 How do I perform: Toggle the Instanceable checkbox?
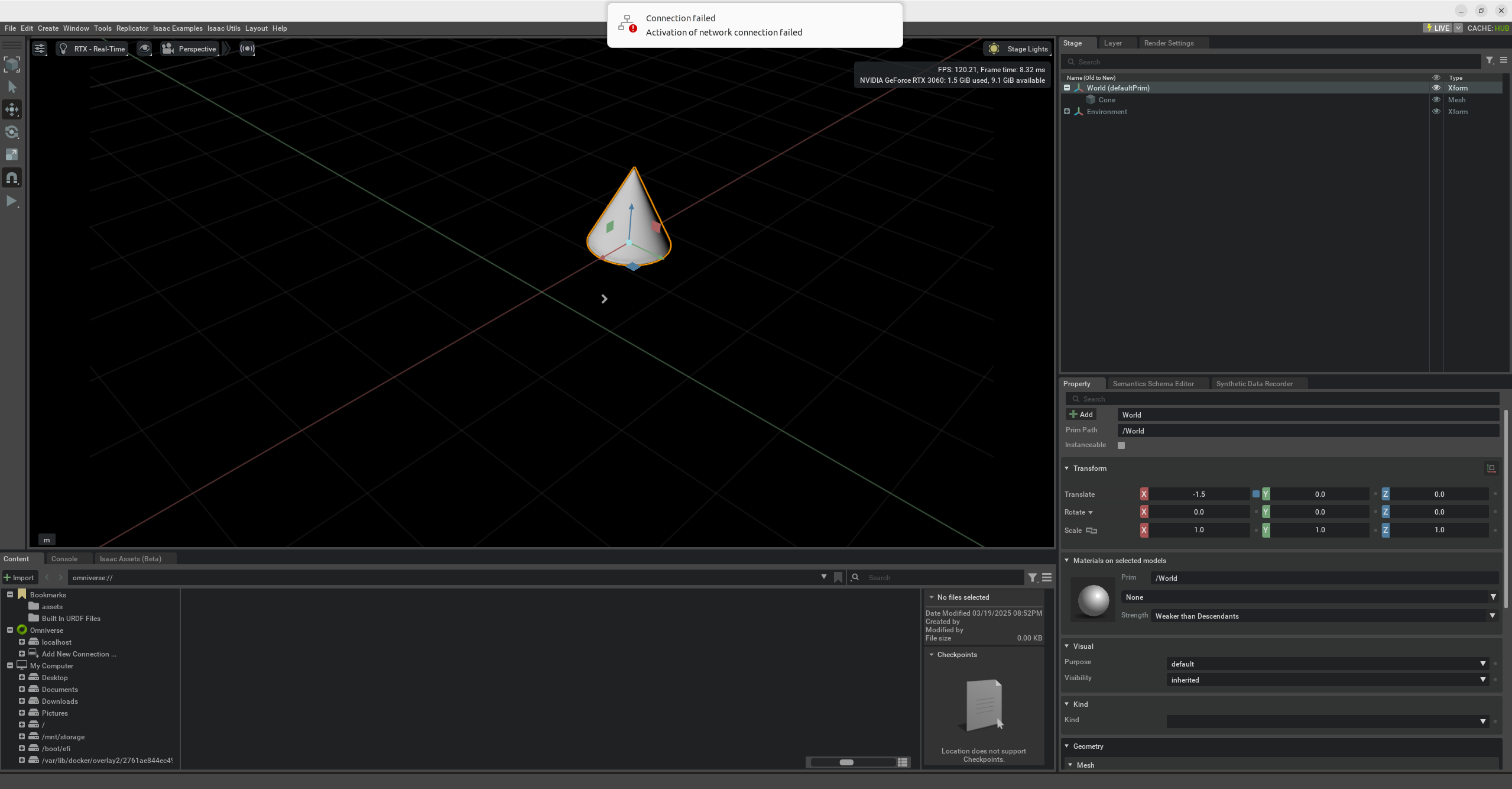pos(1121,445)
